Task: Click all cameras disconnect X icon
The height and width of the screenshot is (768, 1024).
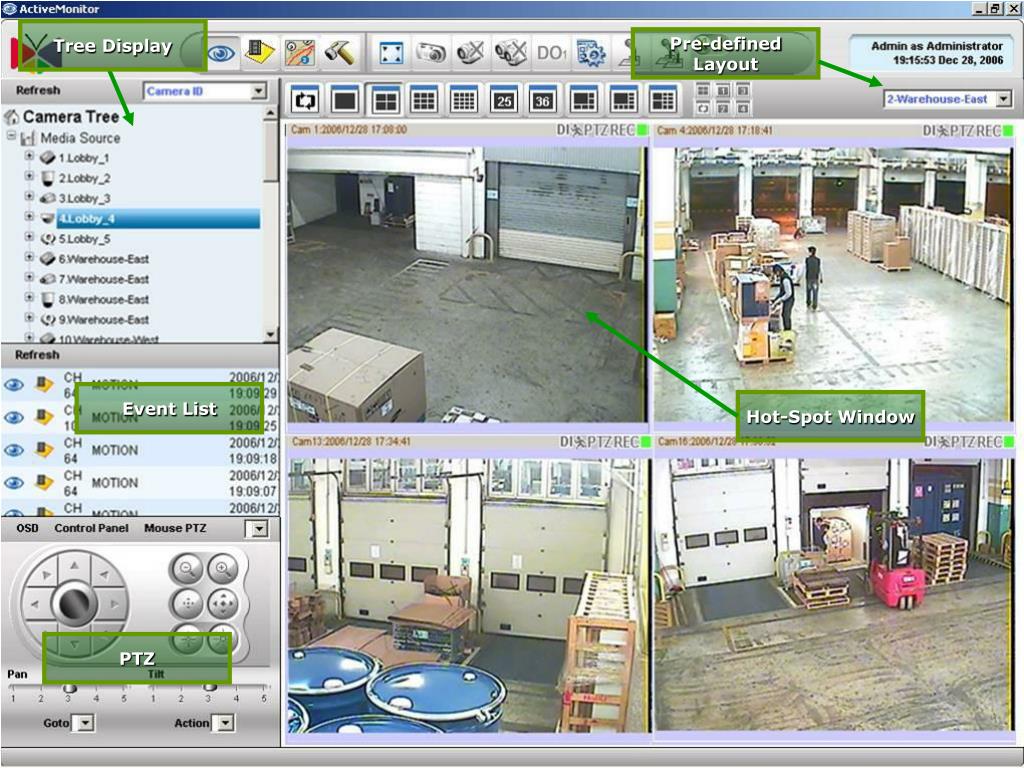Action: [511, 53]
